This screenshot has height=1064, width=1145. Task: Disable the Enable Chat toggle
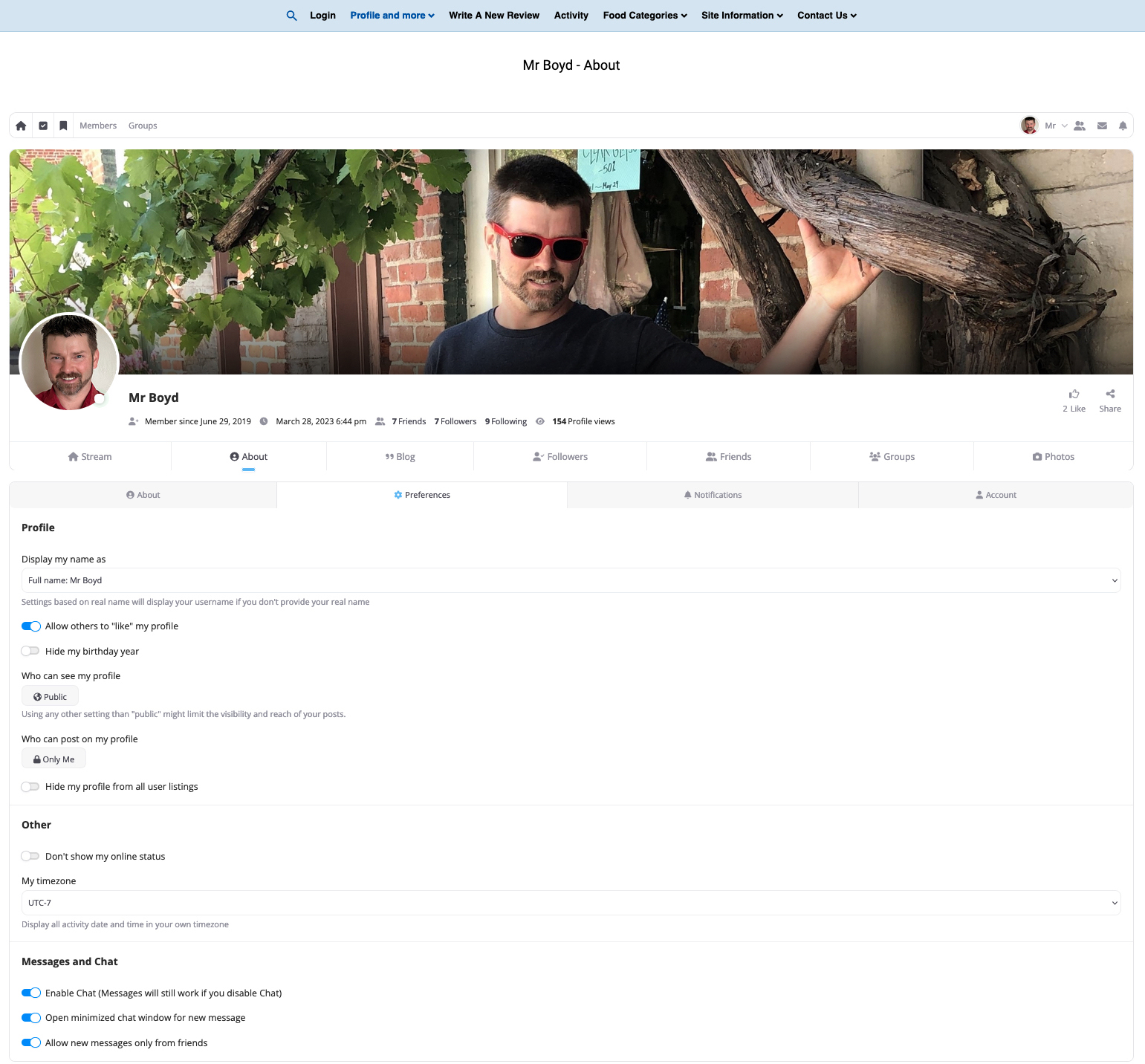30,993
